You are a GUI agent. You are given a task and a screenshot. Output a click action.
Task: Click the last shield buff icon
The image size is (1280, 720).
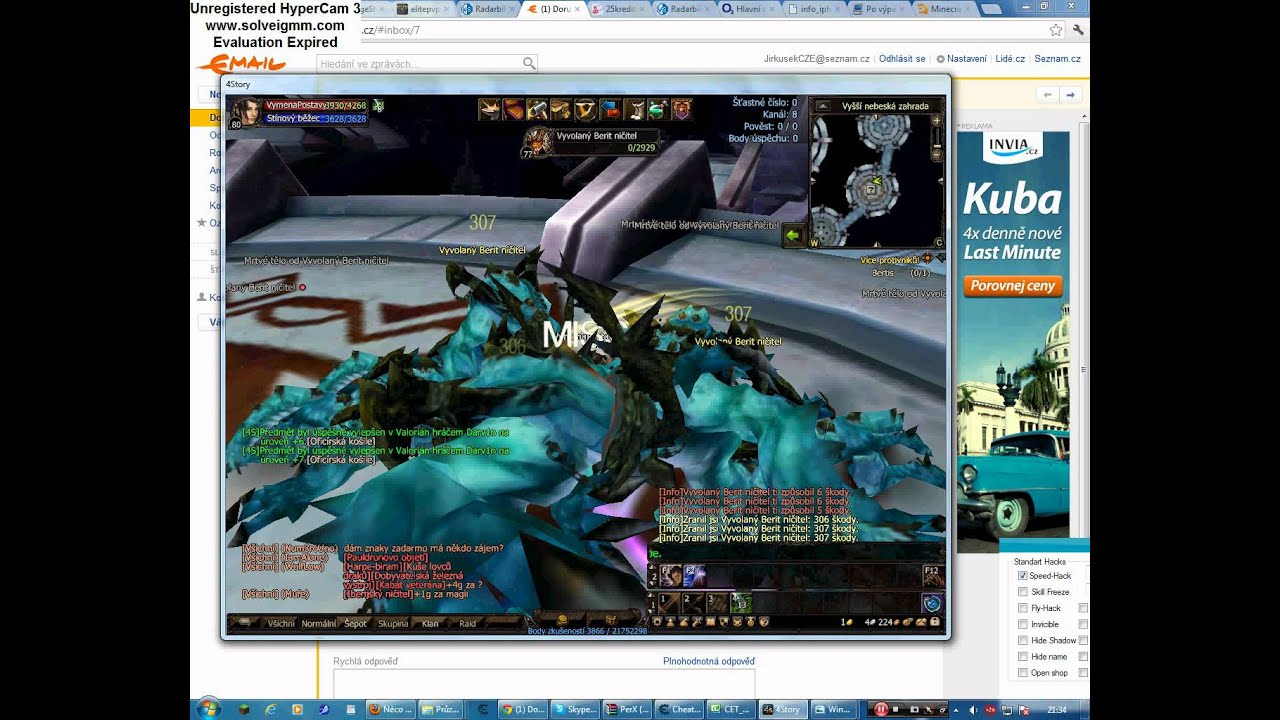pyautogui.click(x=681, y=109)
